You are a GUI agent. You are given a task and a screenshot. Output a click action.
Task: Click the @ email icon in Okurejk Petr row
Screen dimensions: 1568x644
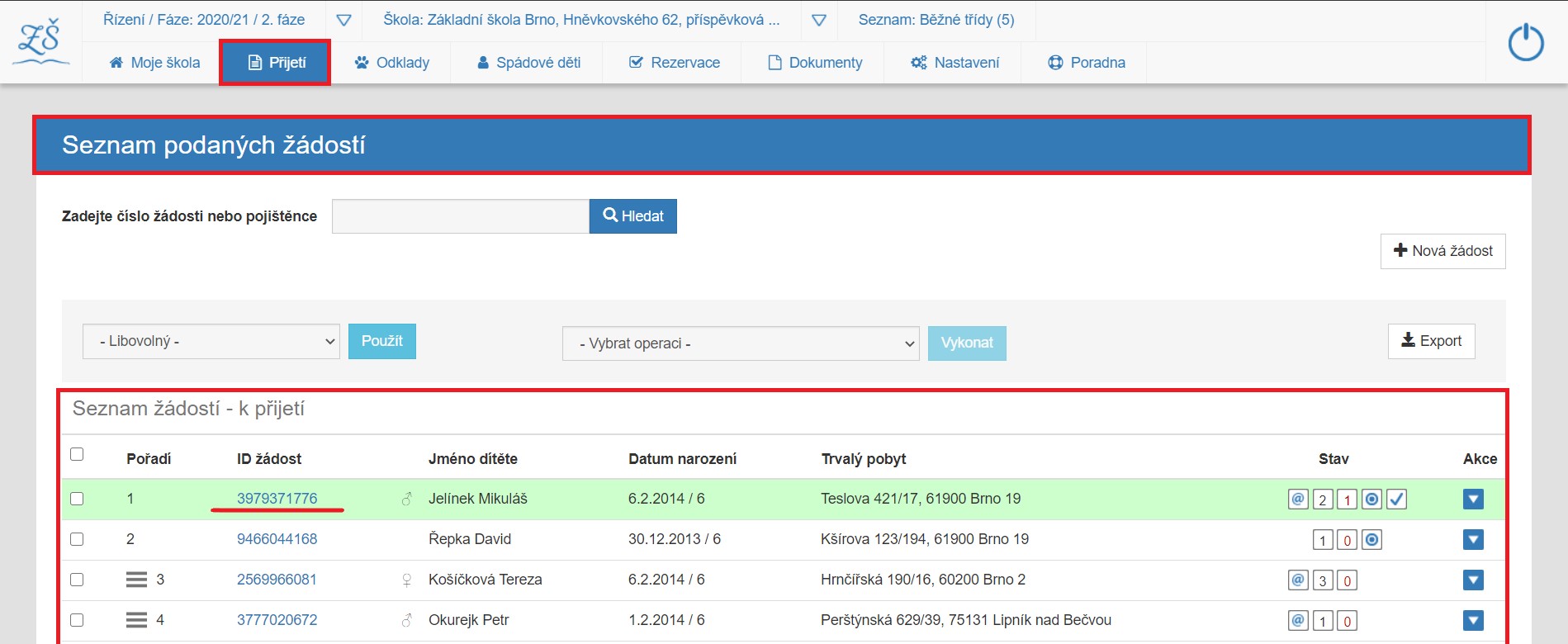tap(1298, 620)
